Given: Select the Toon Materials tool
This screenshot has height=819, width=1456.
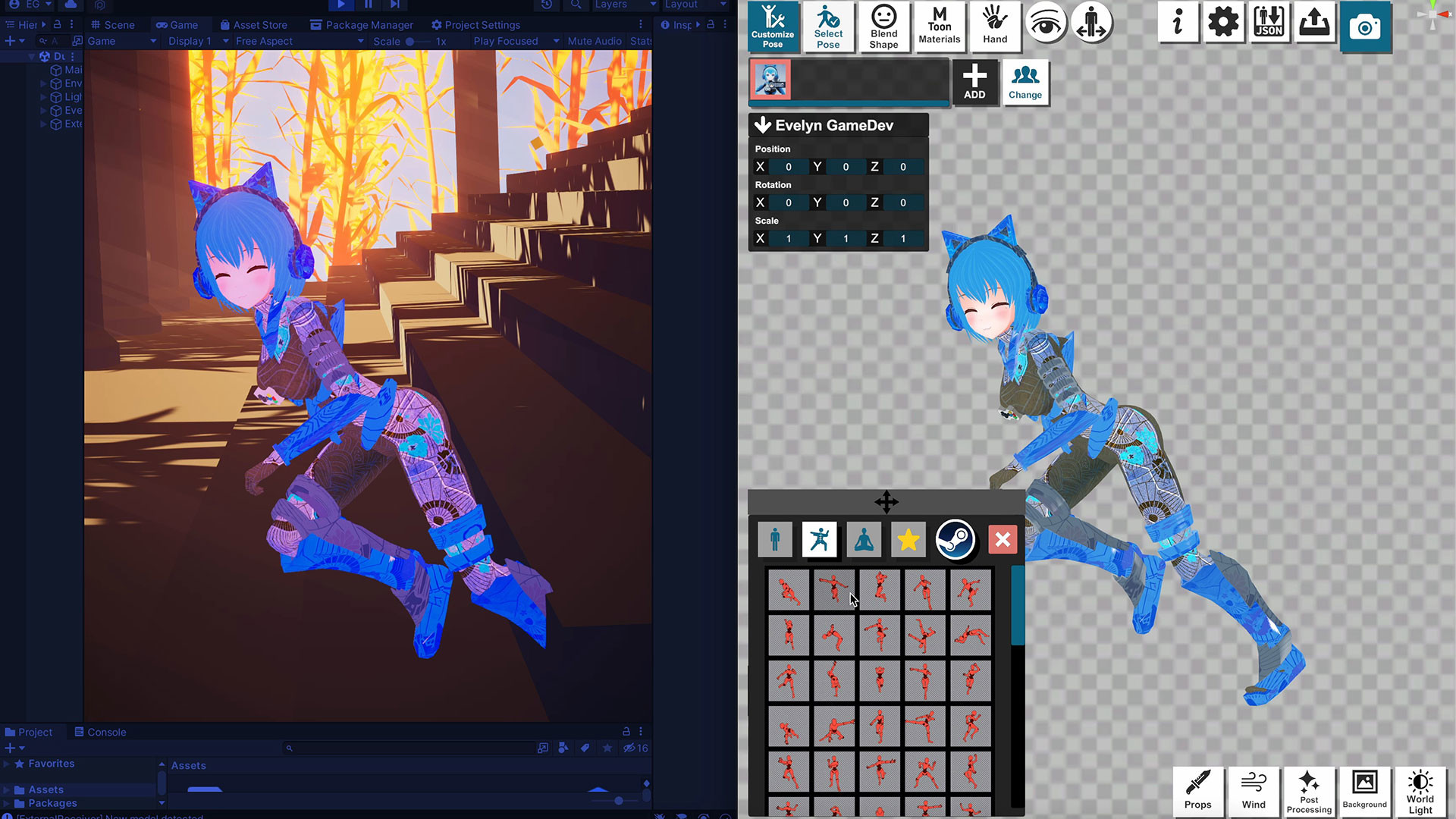Looking at the screenshot, I should click(x=940, y=27).
